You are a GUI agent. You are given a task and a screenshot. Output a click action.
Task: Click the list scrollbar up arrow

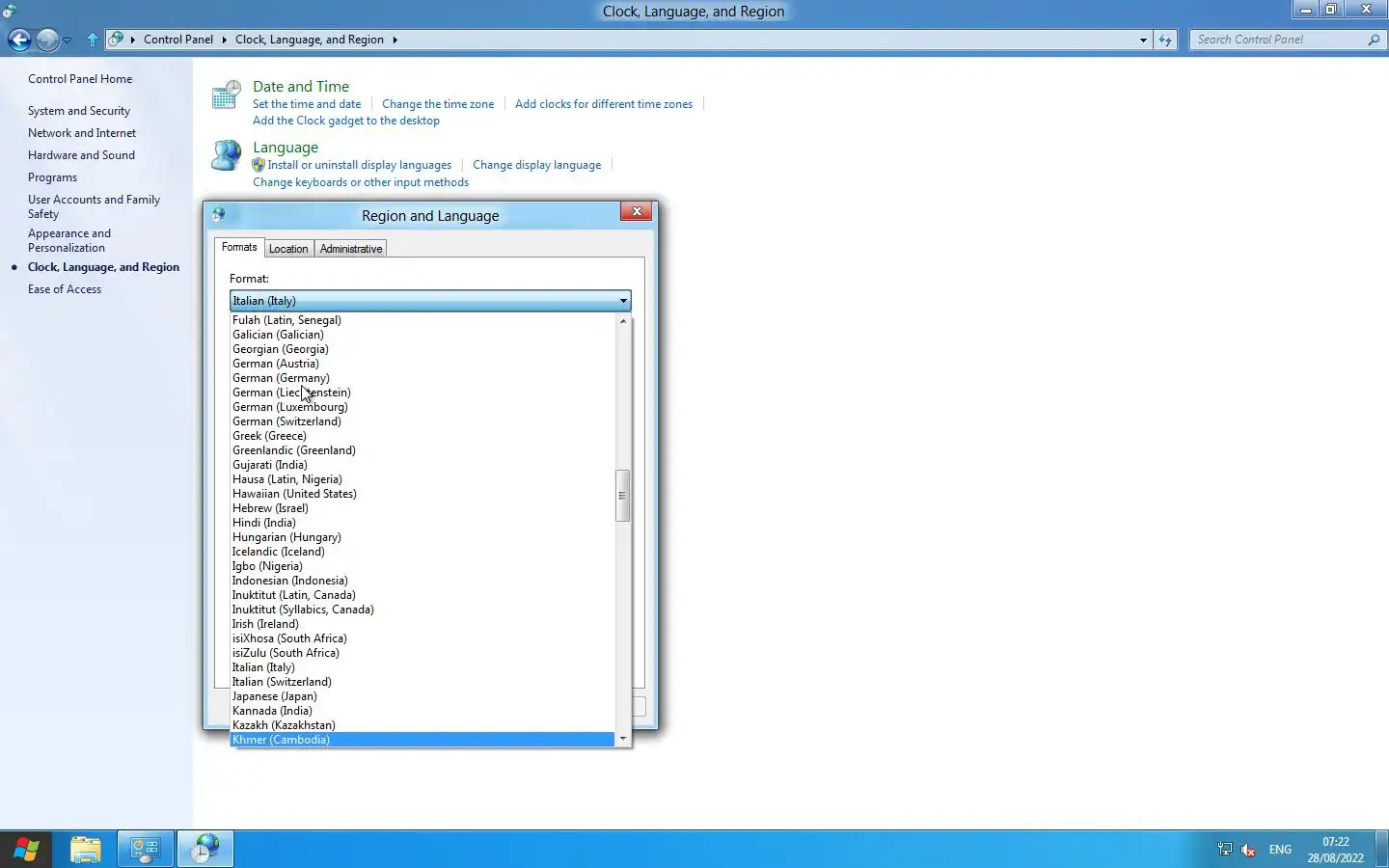pos(623,320)
